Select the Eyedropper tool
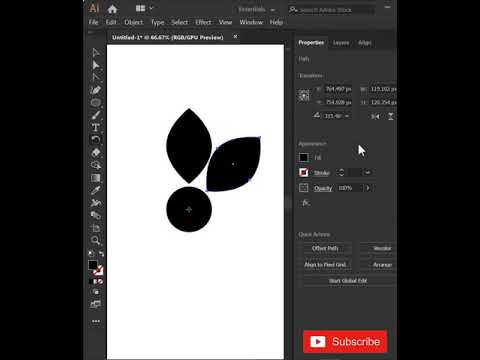 (x=96, y=190)
